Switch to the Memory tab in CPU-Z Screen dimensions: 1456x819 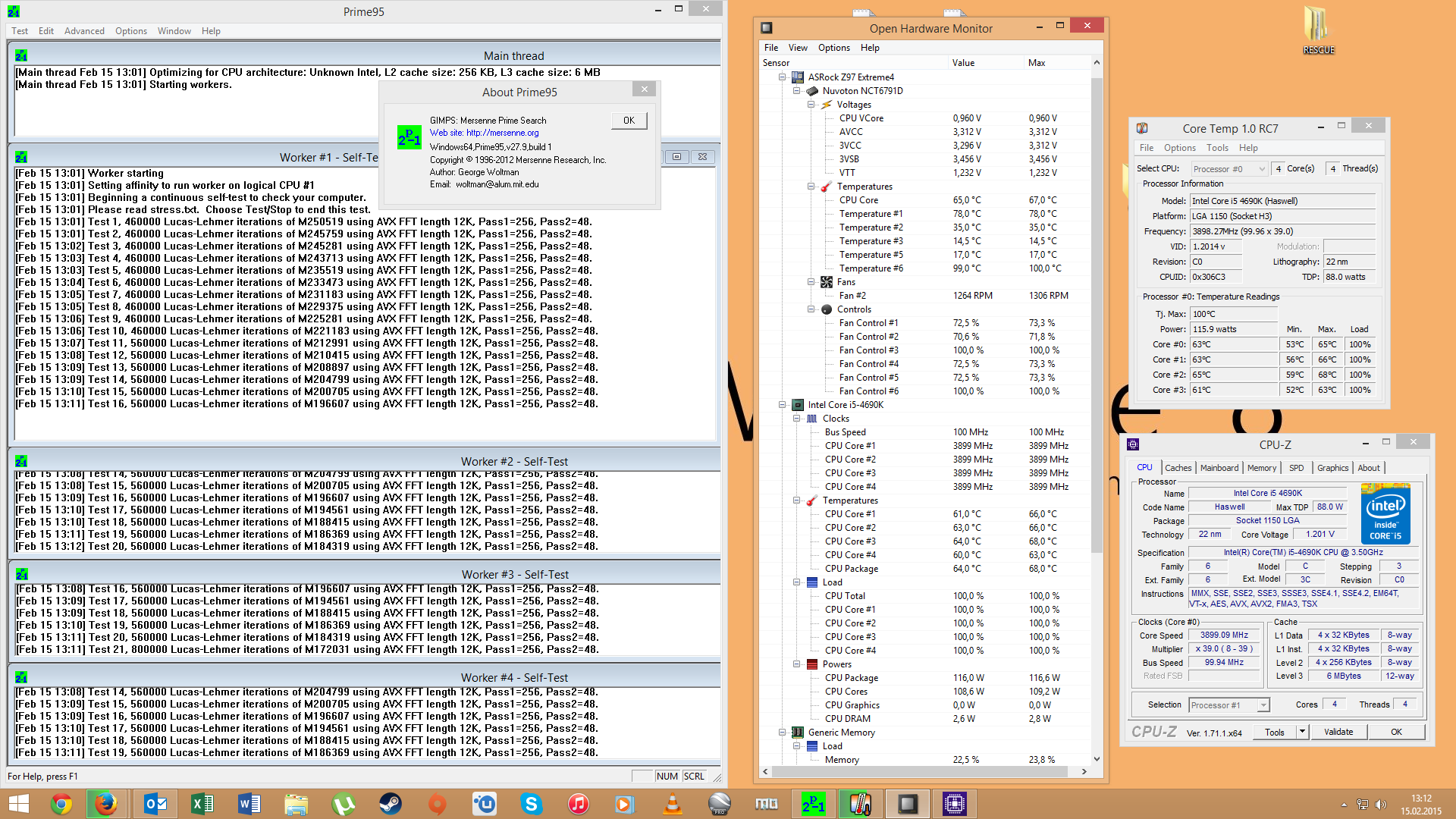(1261, 468)
